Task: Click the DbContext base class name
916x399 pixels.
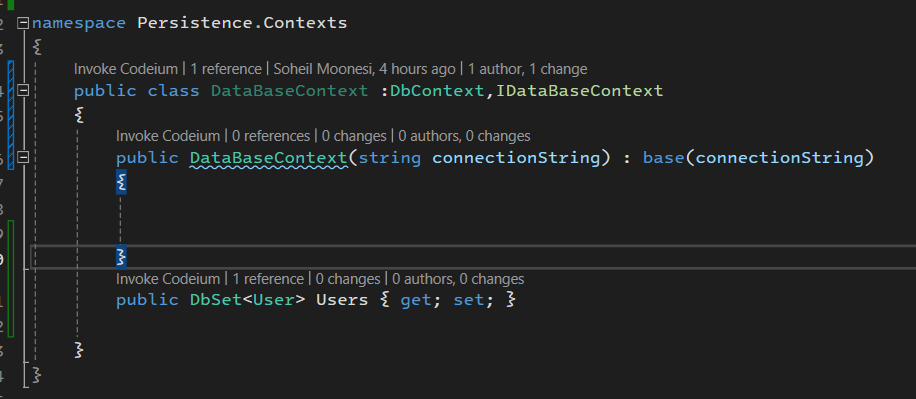Action: coord(438,91)
